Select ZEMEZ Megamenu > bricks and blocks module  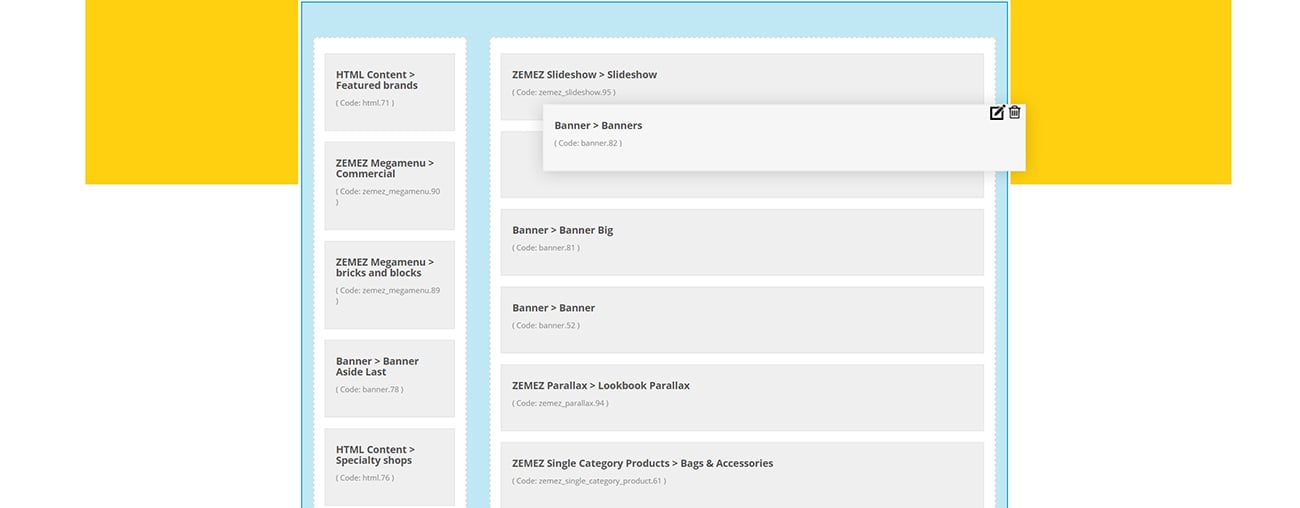click(x=389, y=285)
